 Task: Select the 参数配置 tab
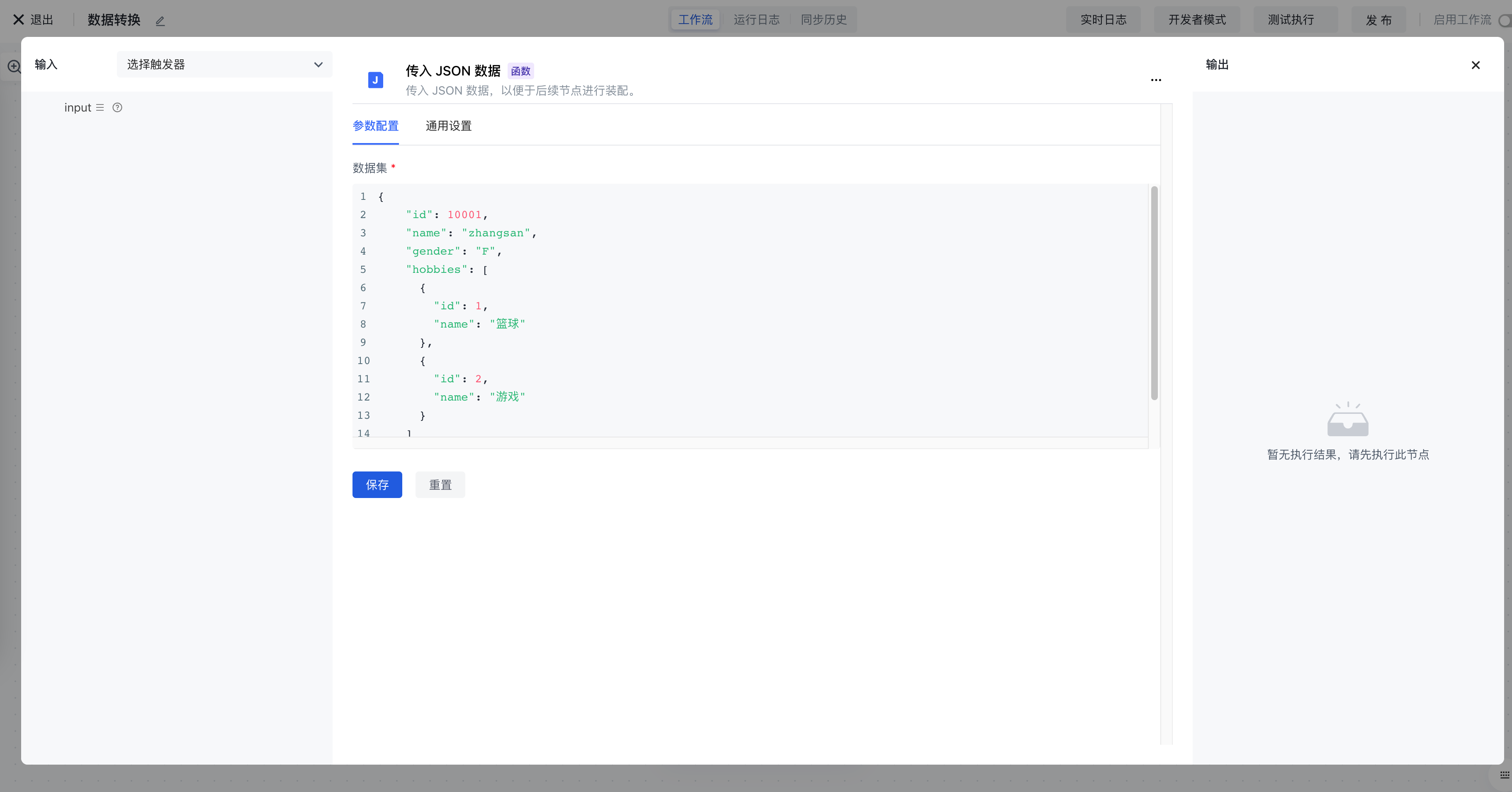tap(376, 126)
